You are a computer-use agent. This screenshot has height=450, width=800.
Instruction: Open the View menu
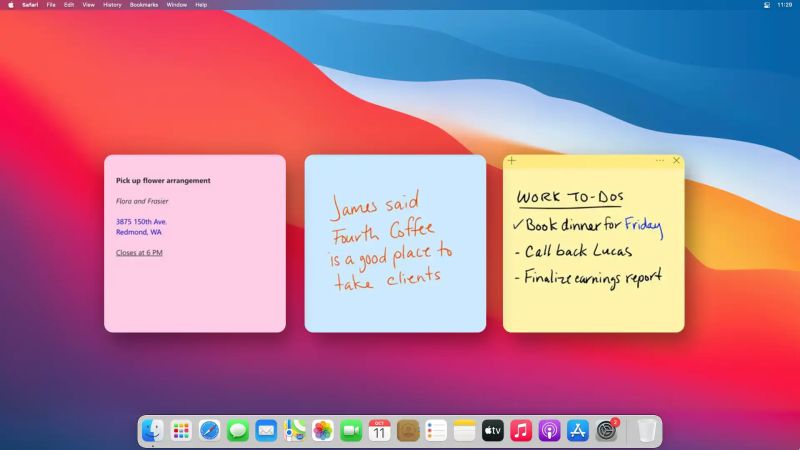pyautogui.click(x=88, y=5)
